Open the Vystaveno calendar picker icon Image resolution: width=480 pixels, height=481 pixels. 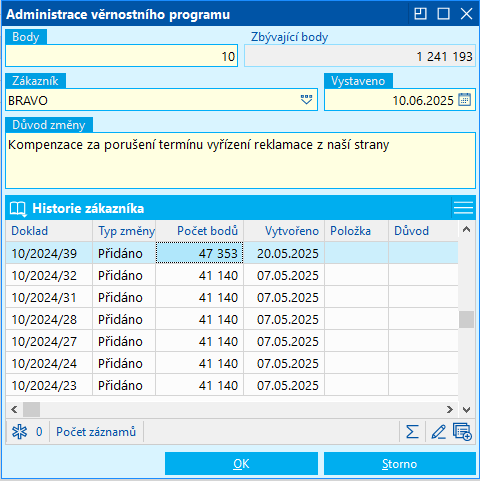pyautogui.click(x=465, y=100)
